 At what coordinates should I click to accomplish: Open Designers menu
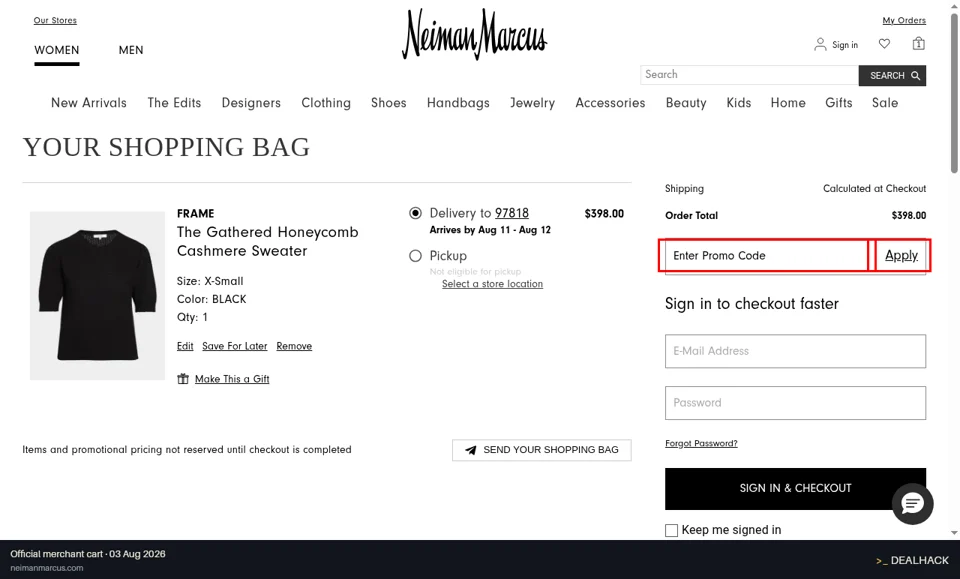click(x=251, y=103)
